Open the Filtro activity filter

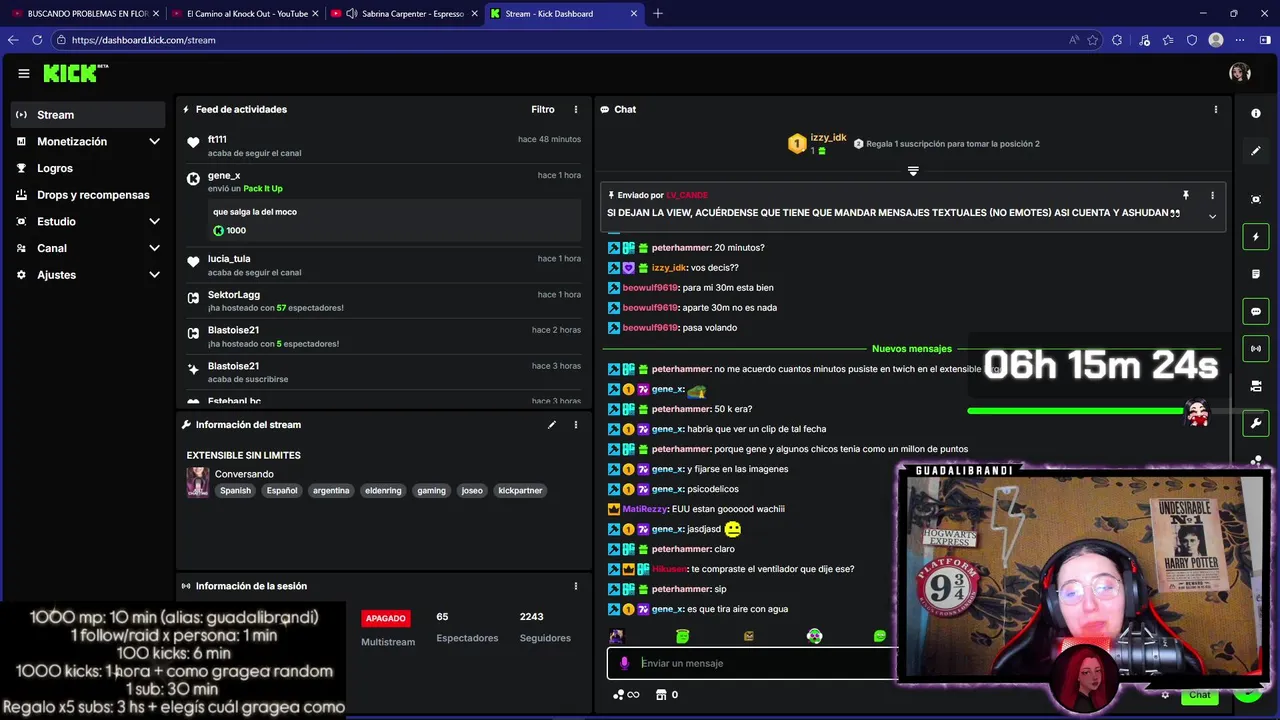542,109
